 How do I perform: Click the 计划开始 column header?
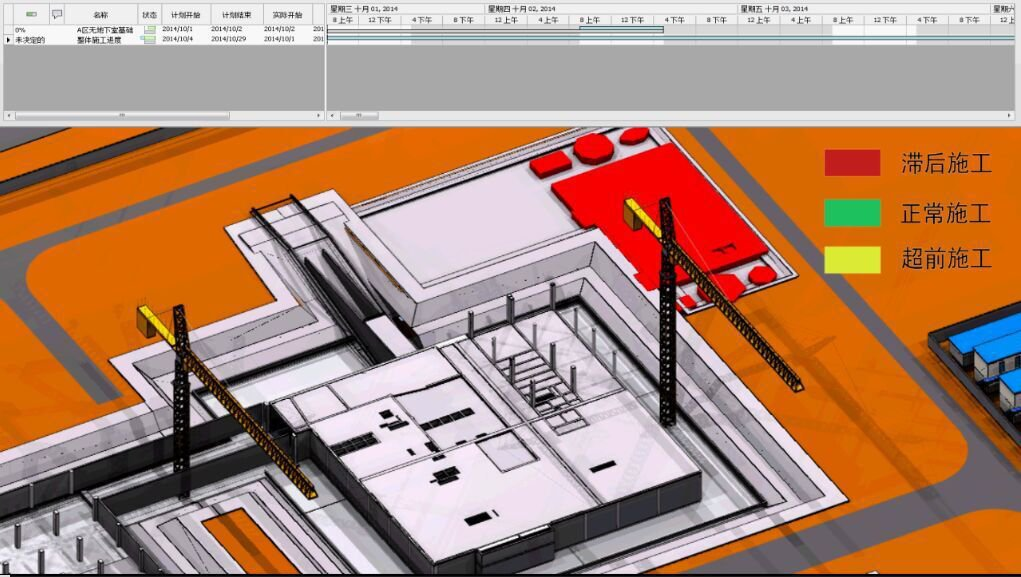[x=186, y=14]
